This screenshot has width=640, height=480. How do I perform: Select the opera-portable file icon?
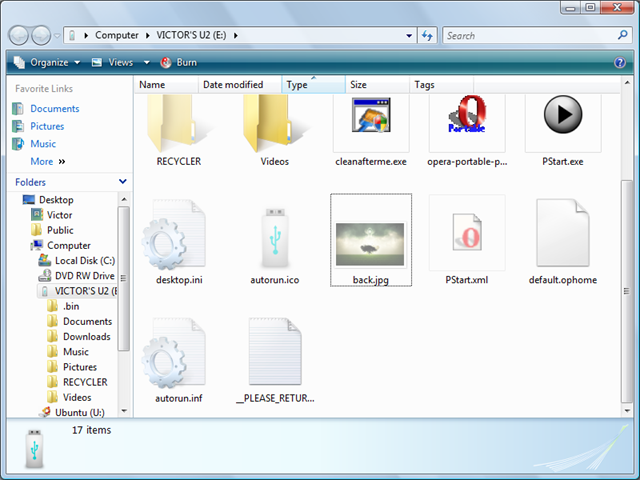coord(467,114)
